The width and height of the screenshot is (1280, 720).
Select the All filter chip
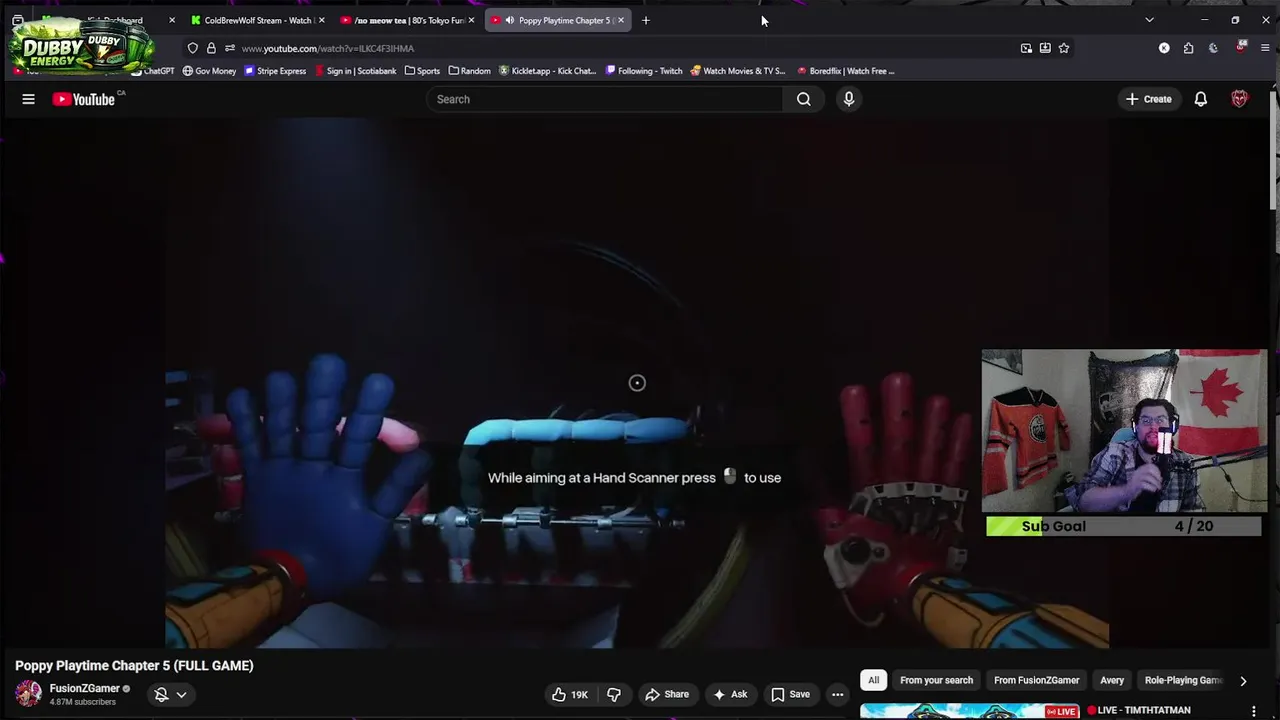873,680
